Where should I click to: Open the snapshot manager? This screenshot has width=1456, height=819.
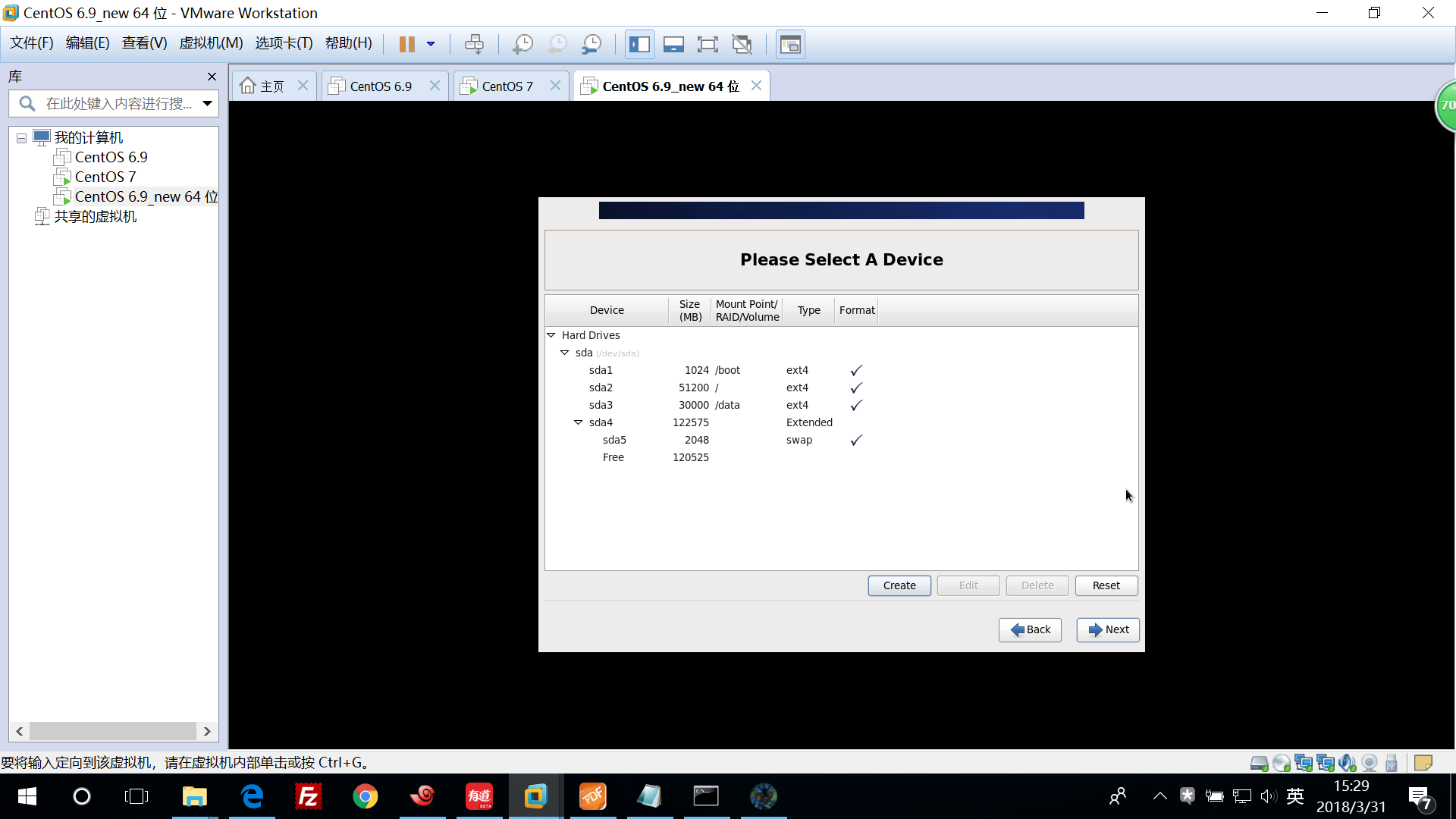pyautogui.click(x=591, y=44)
